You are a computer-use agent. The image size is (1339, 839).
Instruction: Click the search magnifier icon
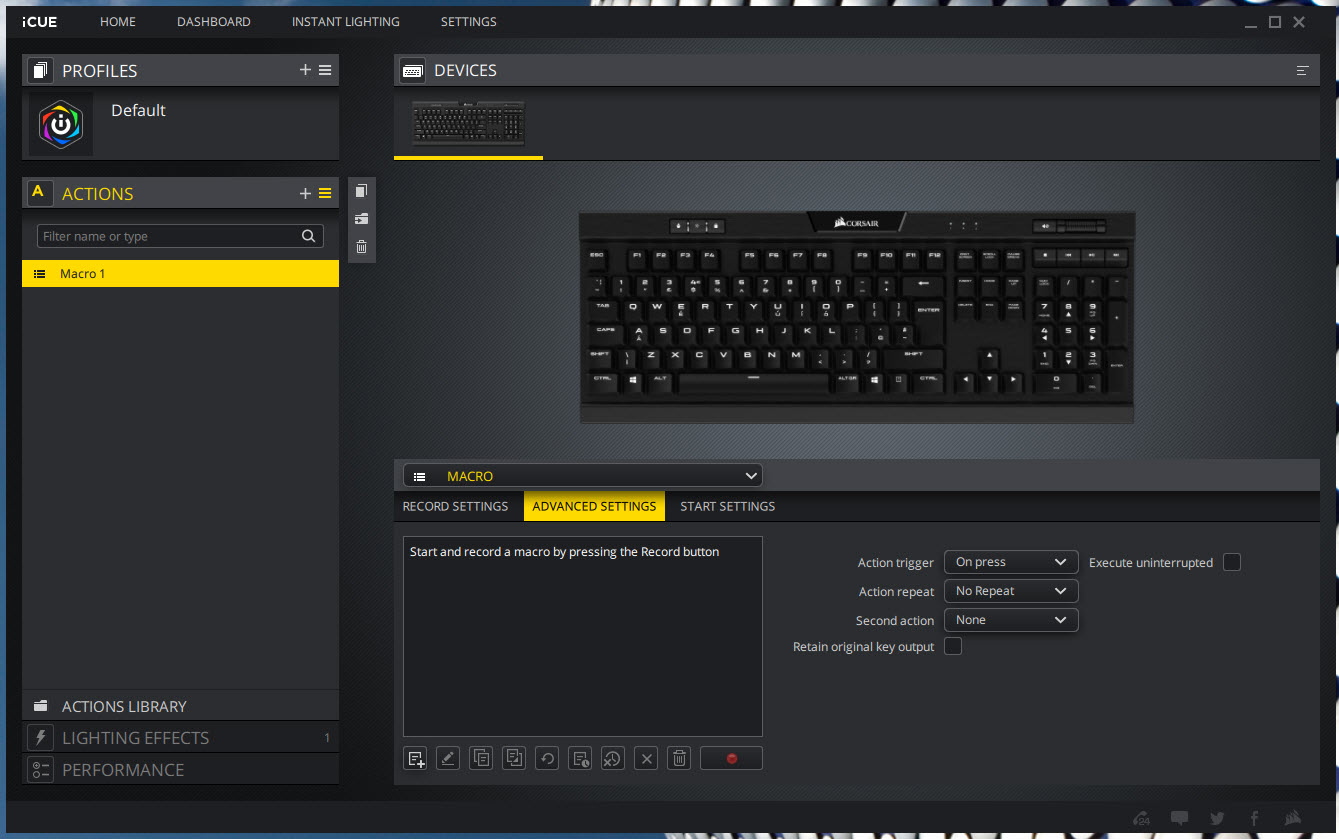309,236
